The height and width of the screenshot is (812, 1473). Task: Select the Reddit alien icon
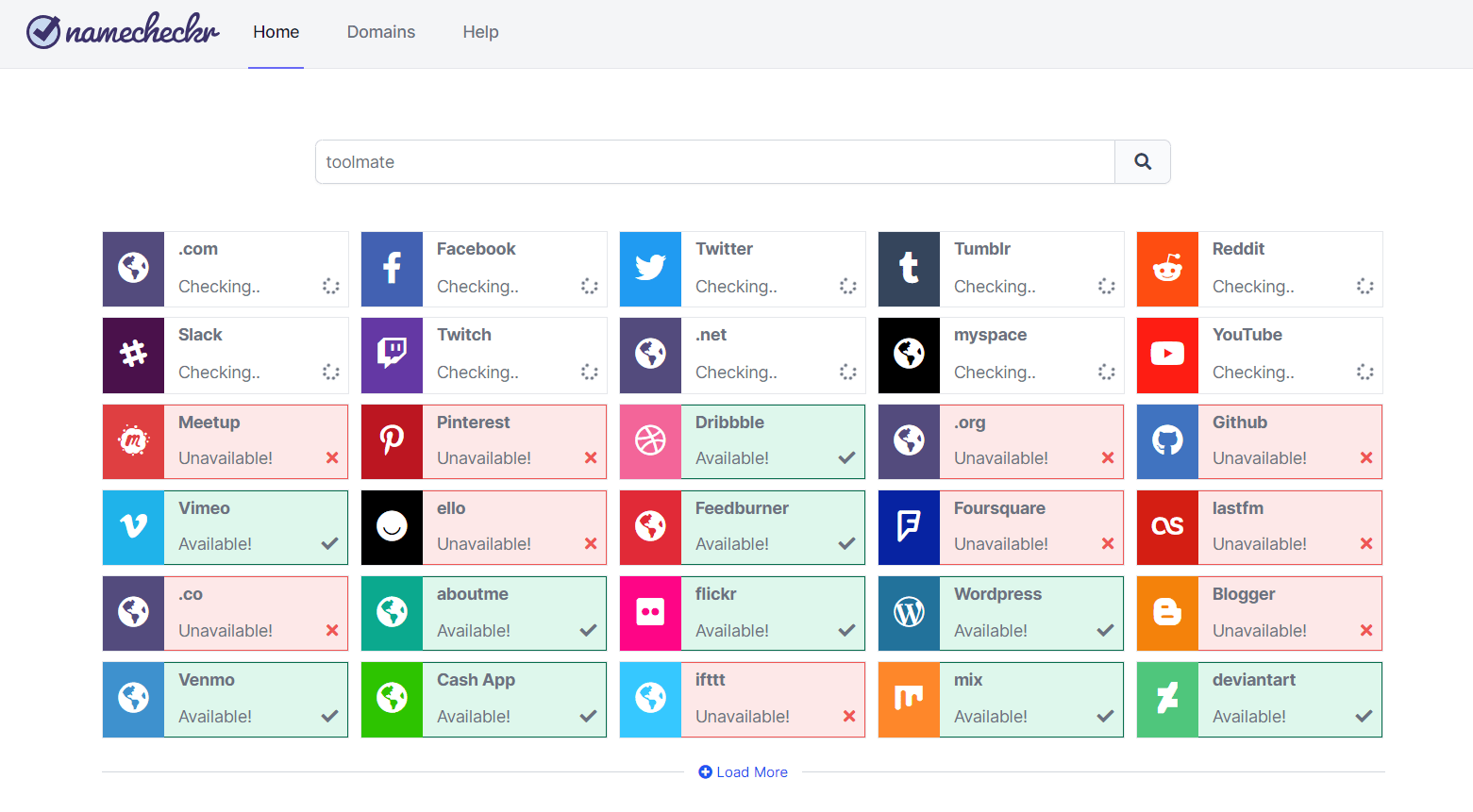pos(1167,269)
